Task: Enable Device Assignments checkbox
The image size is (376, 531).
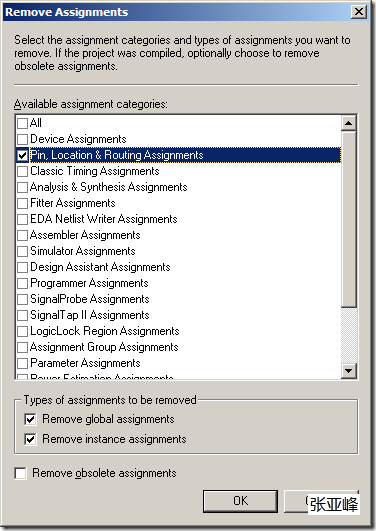Action: pos(22,139)
